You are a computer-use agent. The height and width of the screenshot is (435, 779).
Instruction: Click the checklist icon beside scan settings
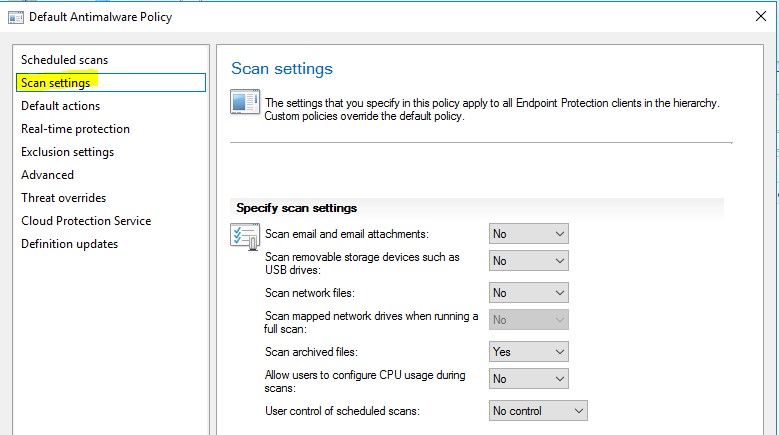pyautogui.click(x=244, y=236)
